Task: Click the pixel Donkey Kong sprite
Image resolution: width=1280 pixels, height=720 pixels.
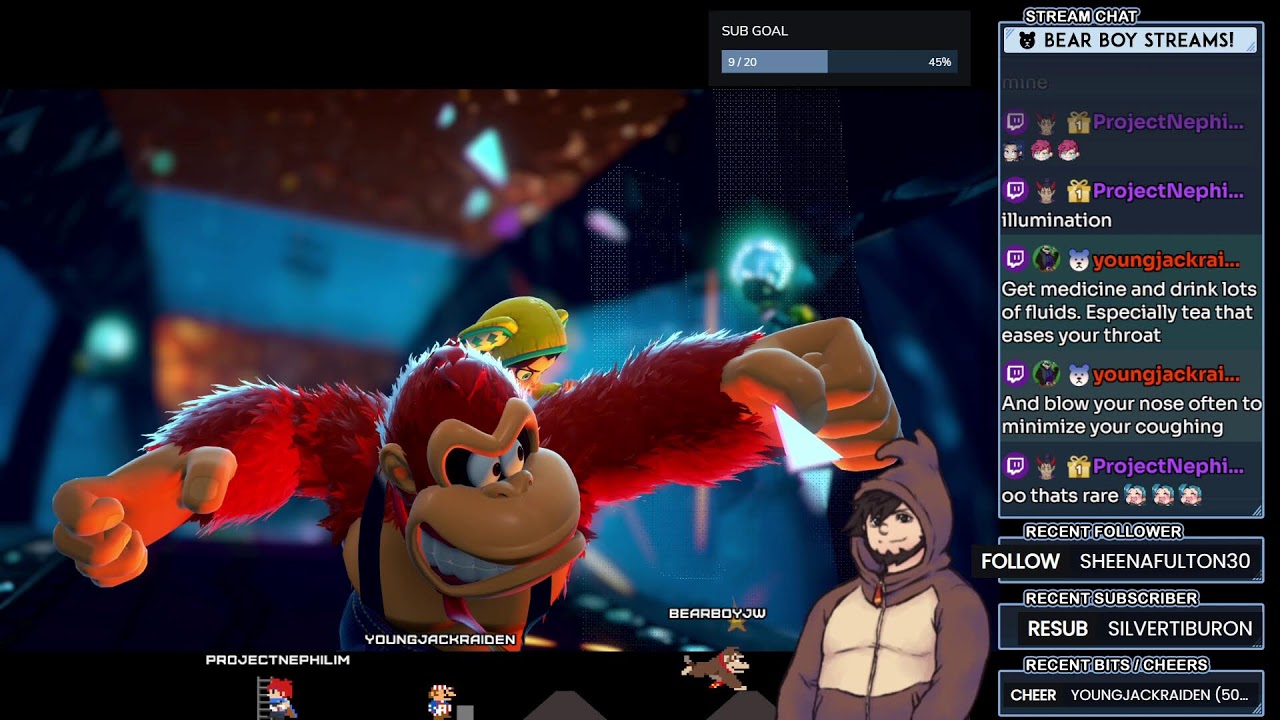Action: tap(718, 668)
